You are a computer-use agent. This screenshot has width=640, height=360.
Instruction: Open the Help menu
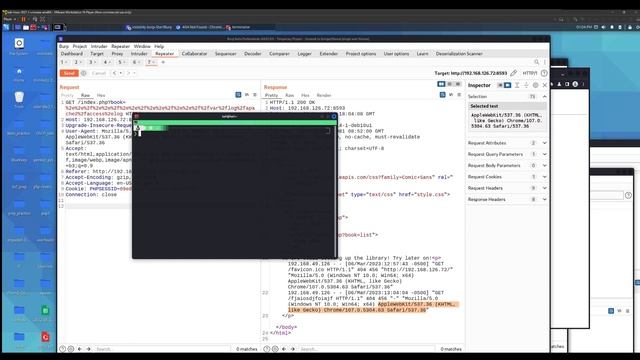(159, 47)
